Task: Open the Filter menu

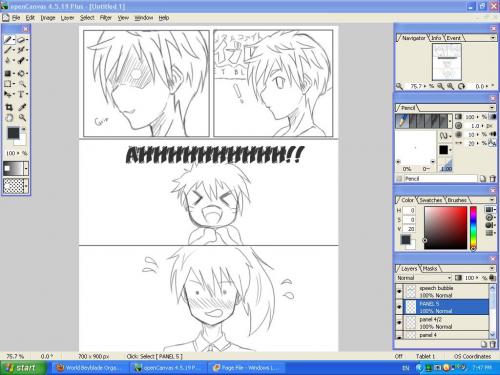Action: [x=106, y=18]
